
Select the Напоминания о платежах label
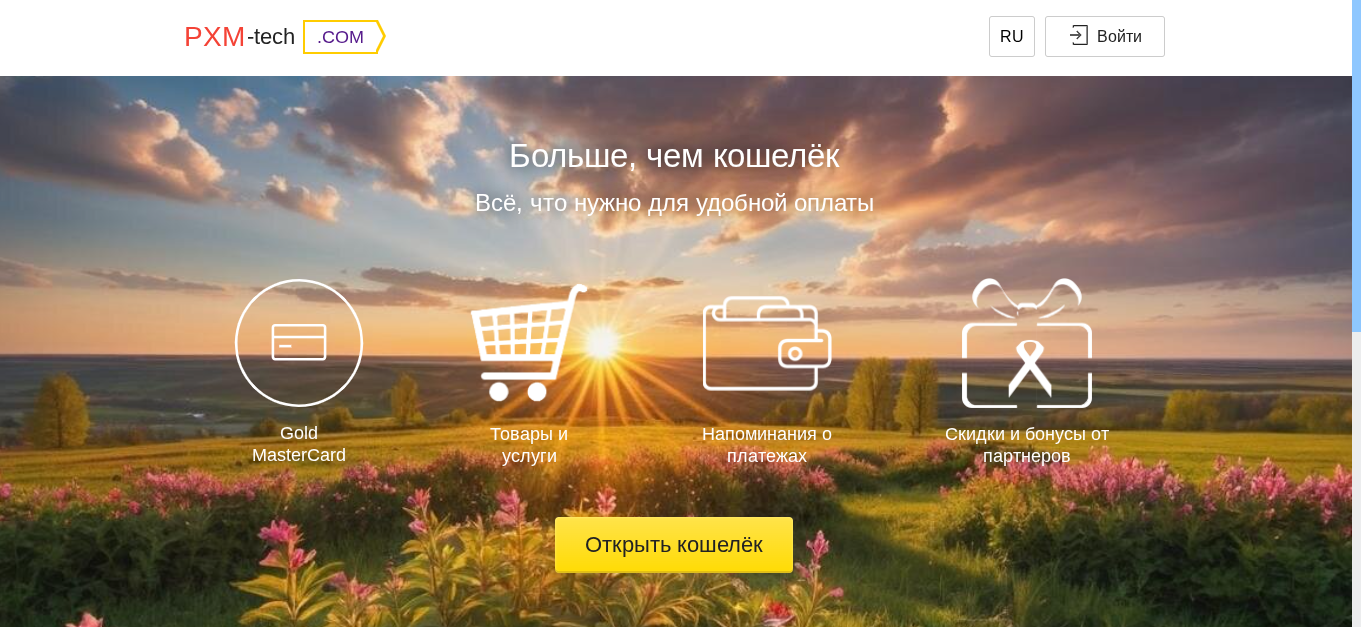click(x=767, y=445)
